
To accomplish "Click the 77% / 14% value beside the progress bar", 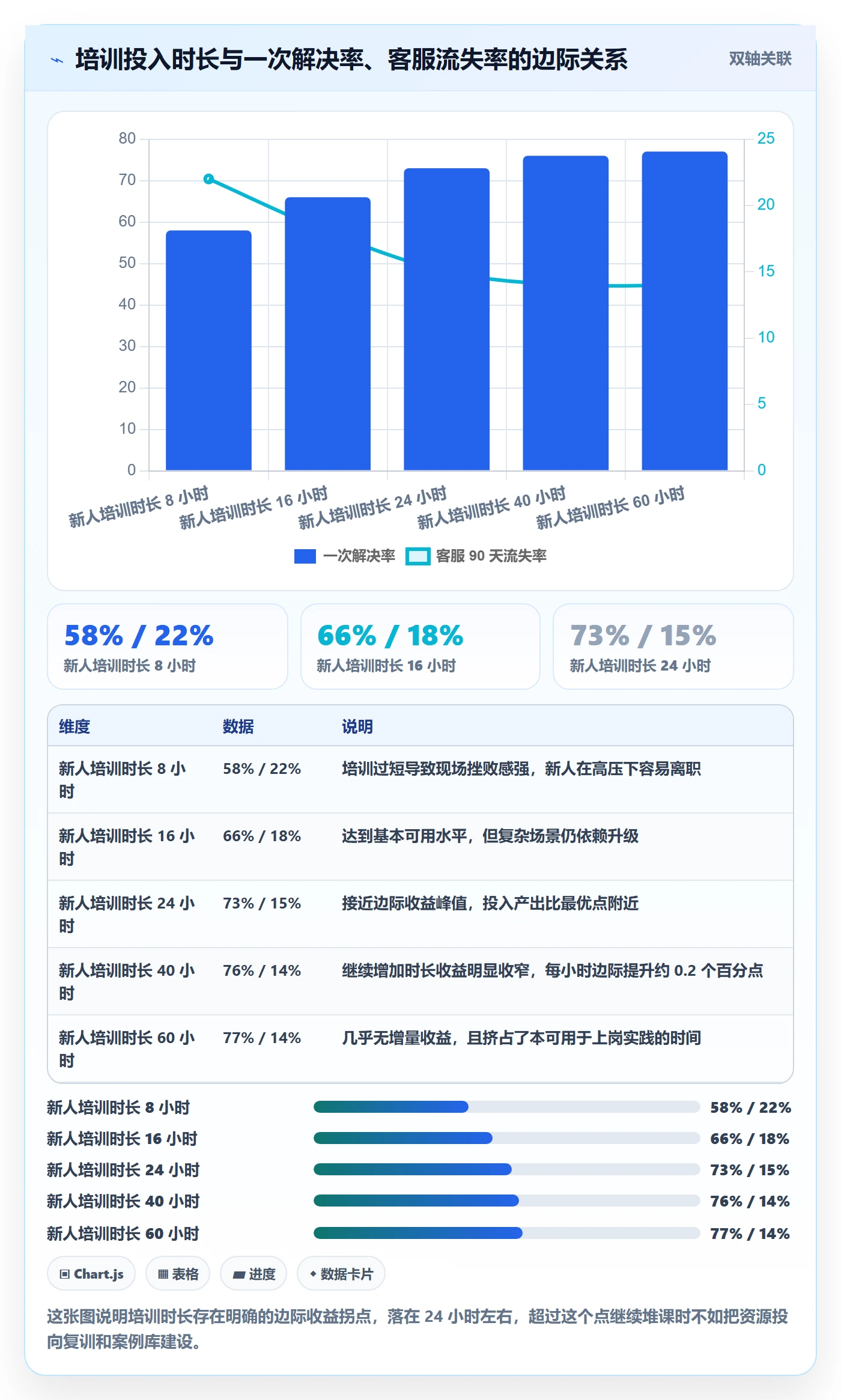I will pos(750,1234).
